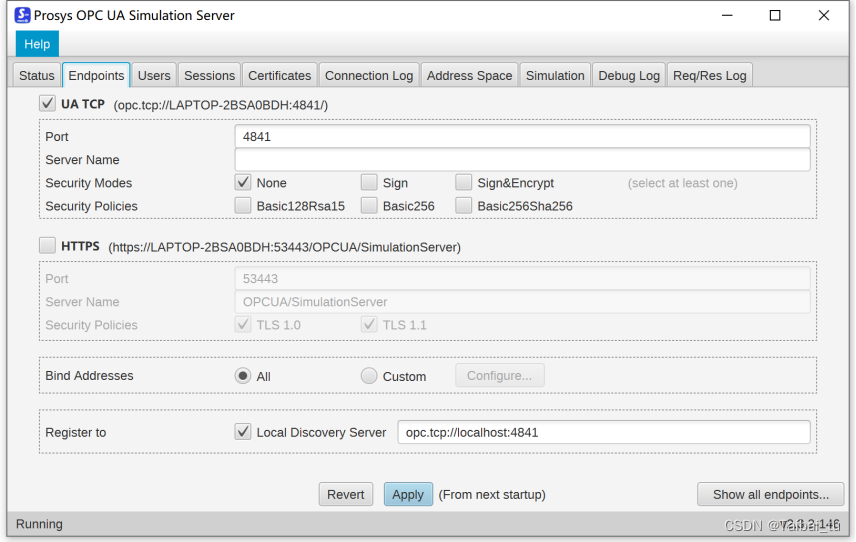The width and height of the screenshot is (856, 542).
Task: Open the Users tab
Action: (x=154, y=75)
